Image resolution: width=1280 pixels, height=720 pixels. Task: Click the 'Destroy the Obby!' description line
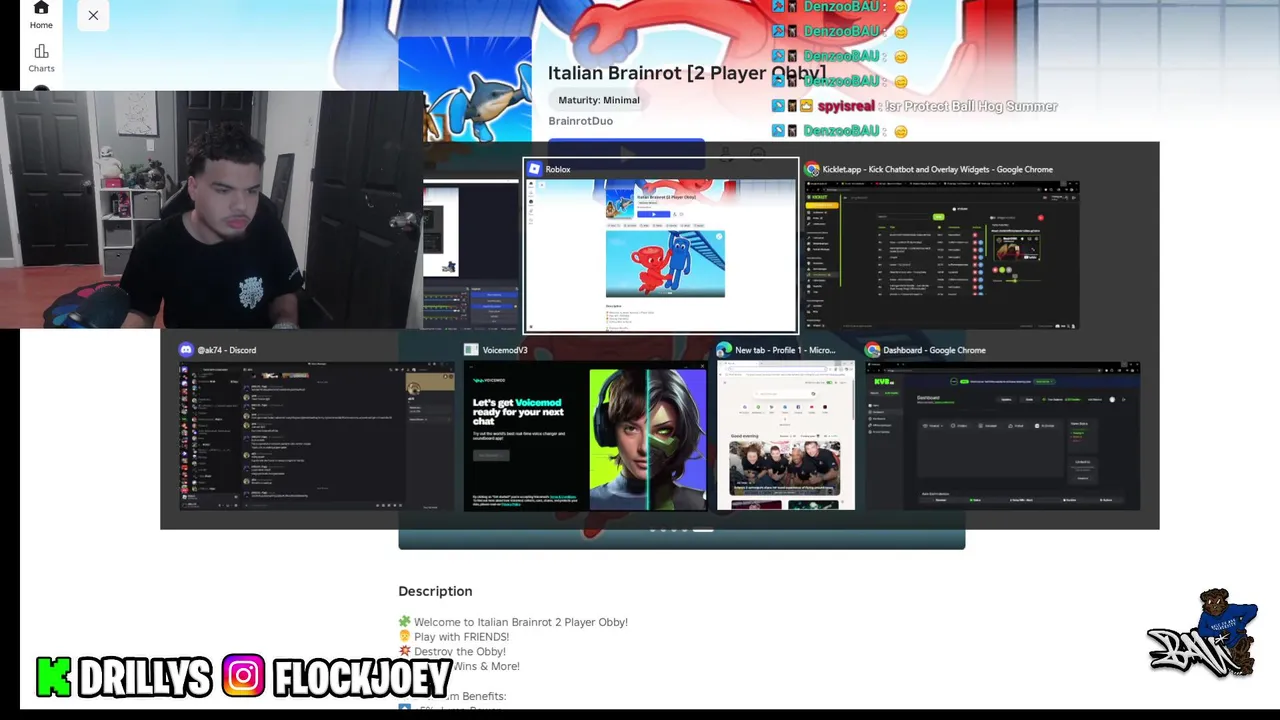pos(459,652)
